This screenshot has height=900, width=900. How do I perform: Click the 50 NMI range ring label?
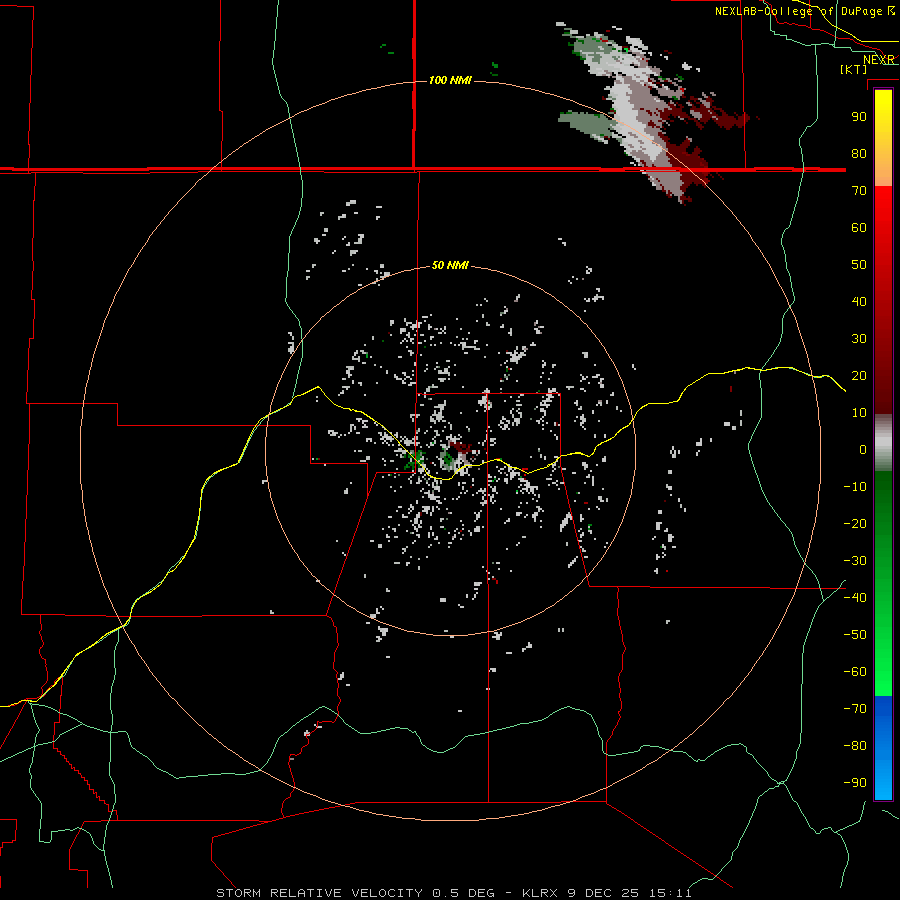(x=450, y=265)
